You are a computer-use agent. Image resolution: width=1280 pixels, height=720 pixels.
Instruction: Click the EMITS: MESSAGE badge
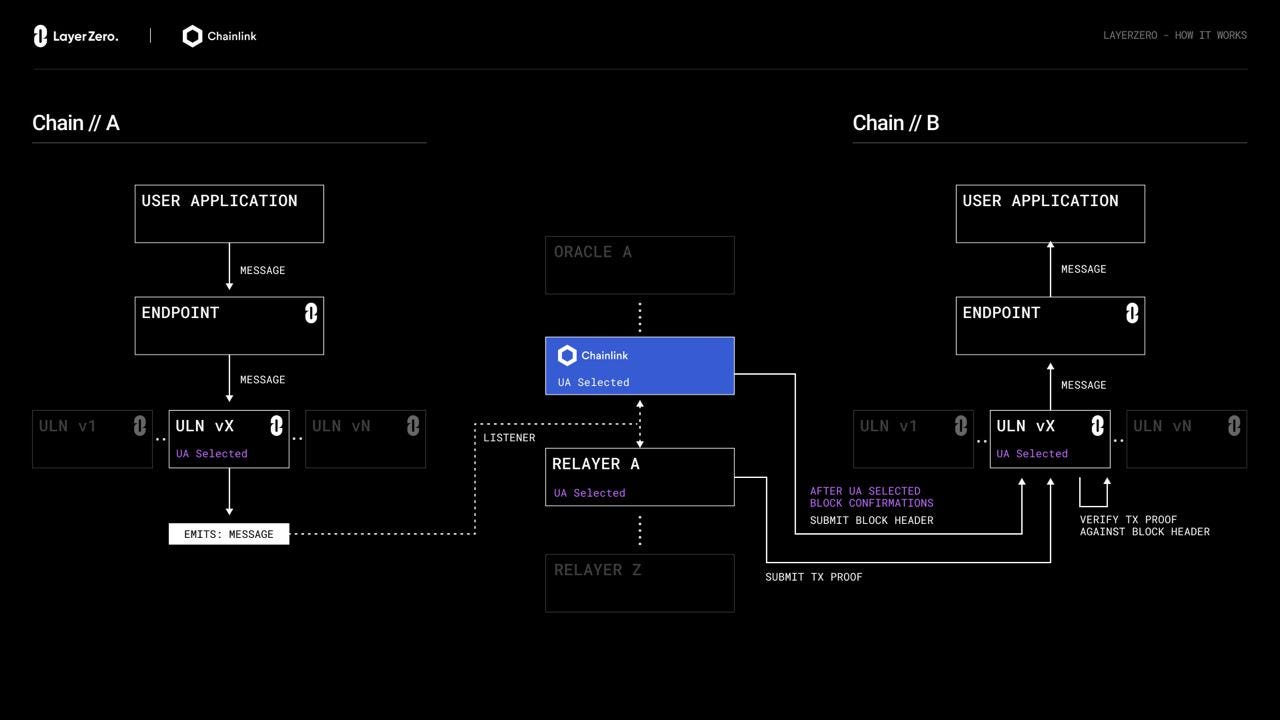[x=228, y=534]
